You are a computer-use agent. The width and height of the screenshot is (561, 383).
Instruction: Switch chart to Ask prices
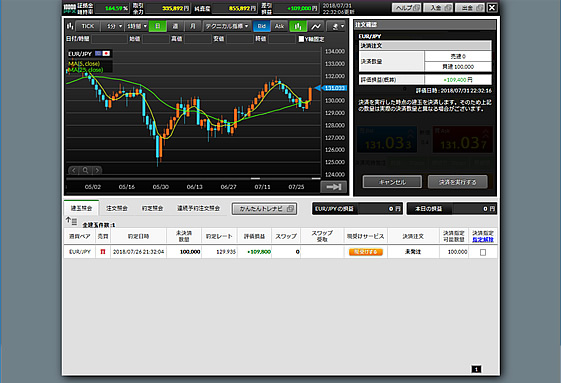click(279, 26)
